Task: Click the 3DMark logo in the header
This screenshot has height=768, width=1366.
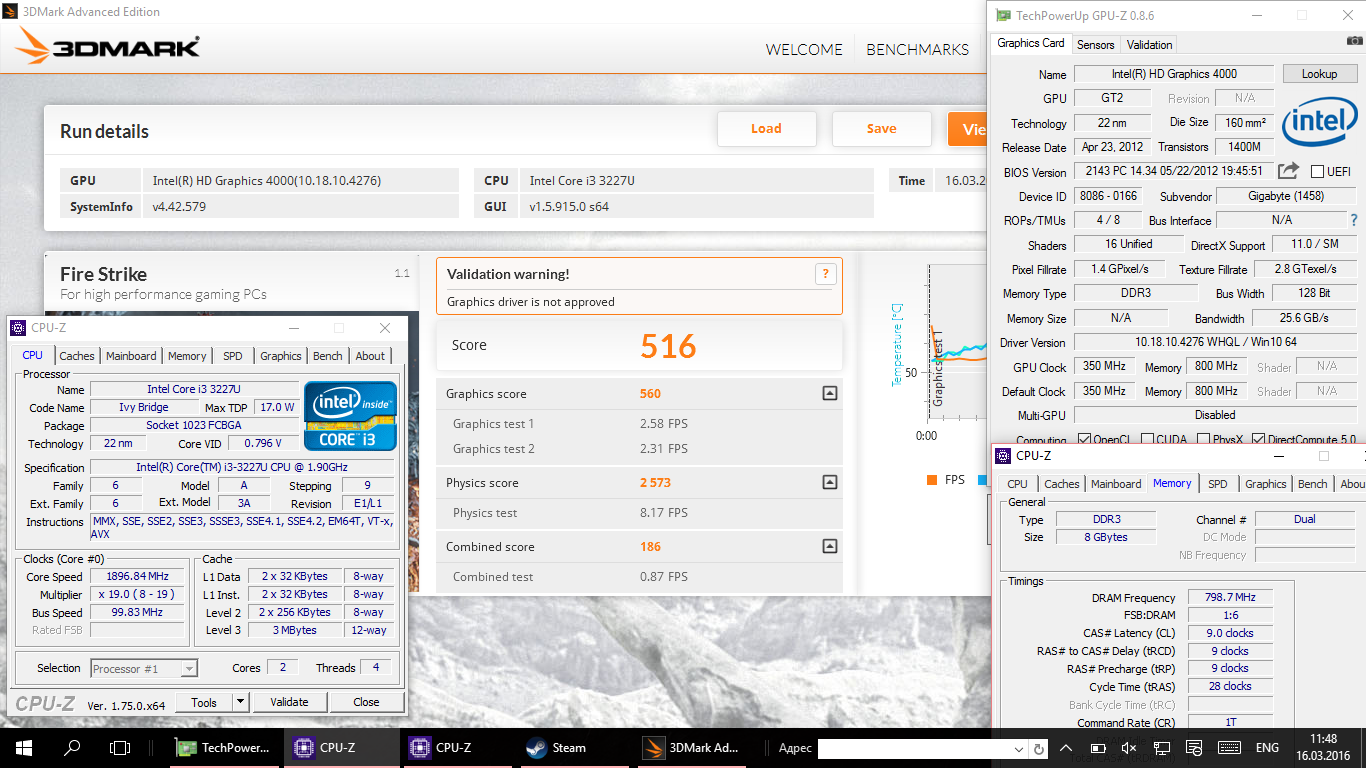Action: (107, 47)
